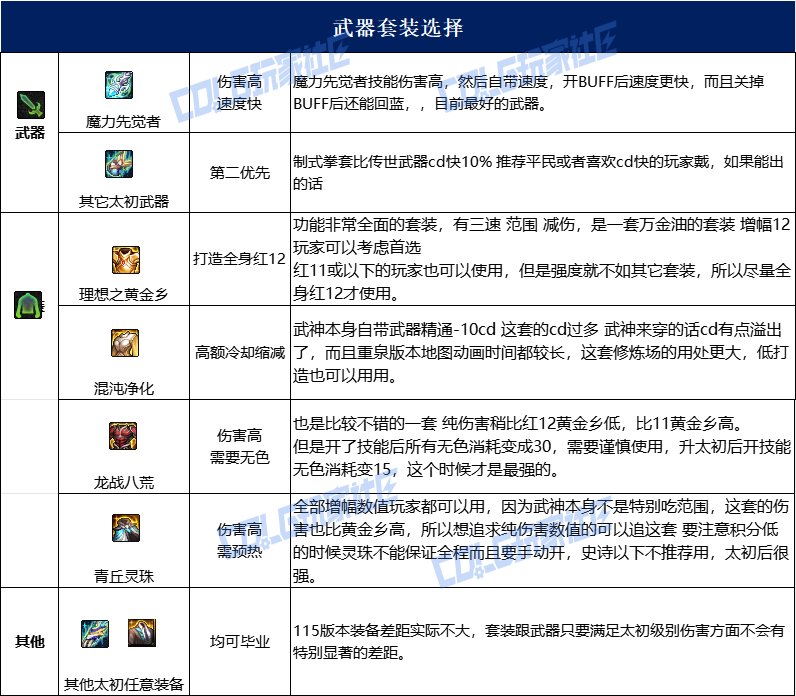Click the 其它太初武器 weapon icon
The image size is (796, 696).
click(x=119, y=164)
